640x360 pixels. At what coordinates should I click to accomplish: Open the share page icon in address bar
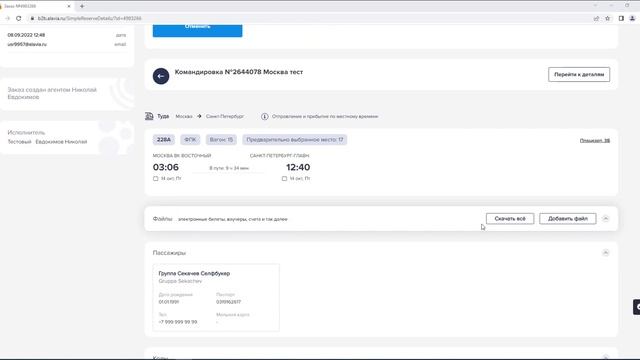coord(596,18)
